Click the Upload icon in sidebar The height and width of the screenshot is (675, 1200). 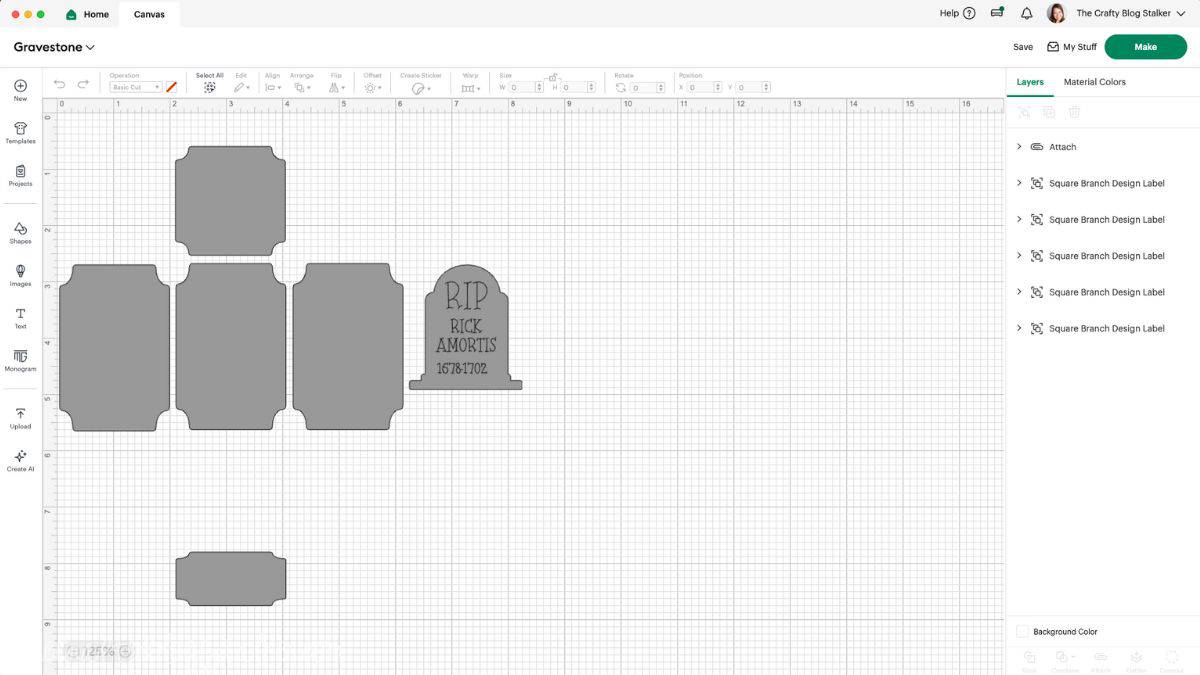pyautogui.click(x=20, y=416)
